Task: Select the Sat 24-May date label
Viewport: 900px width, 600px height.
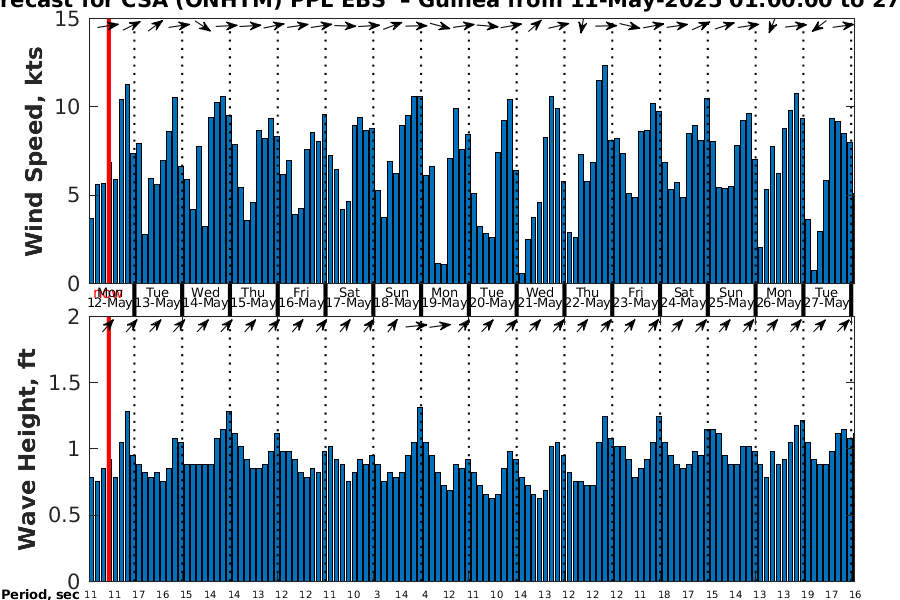Action: (684, 297)
